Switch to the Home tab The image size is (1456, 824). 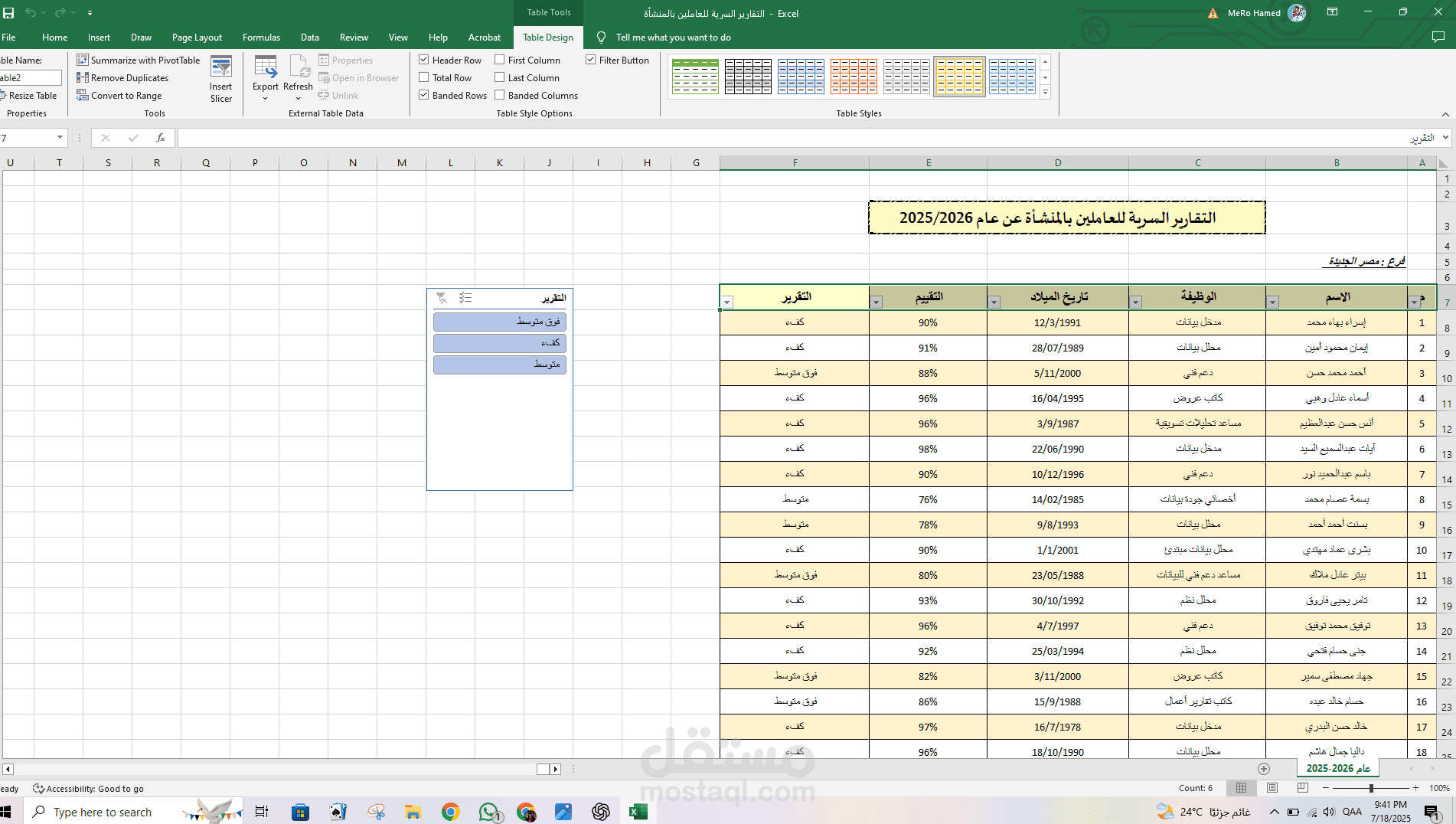(x=54, y=37)
